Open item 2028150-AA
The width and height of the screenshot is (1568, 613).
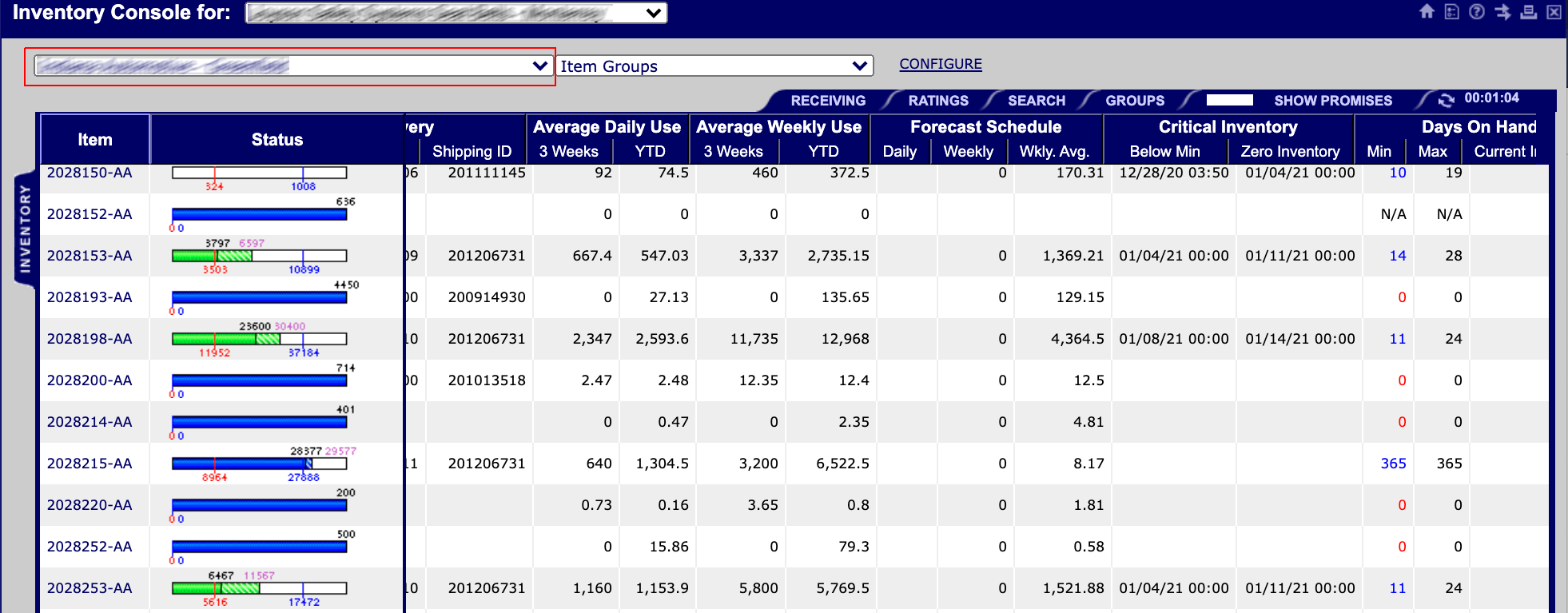90,173
